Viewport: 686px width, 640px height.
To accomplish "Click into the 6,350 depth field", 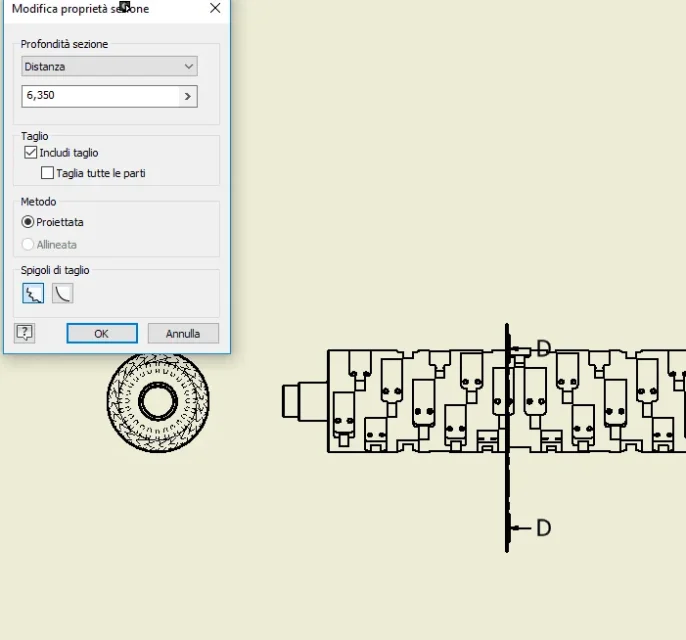I will tap(101, 96).
